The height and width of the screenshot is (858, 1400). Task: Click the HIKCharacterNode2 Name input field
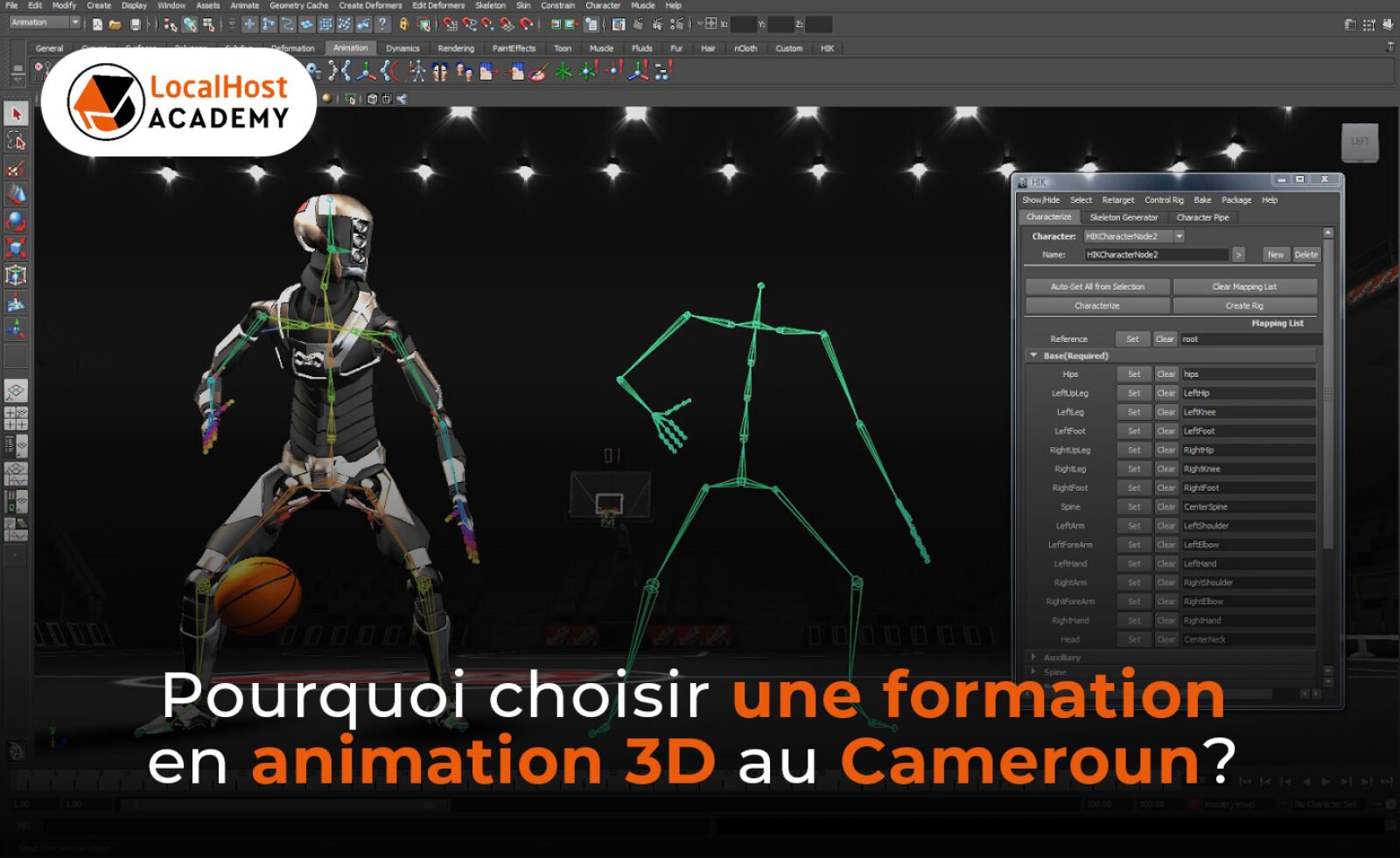(1157, 255)
